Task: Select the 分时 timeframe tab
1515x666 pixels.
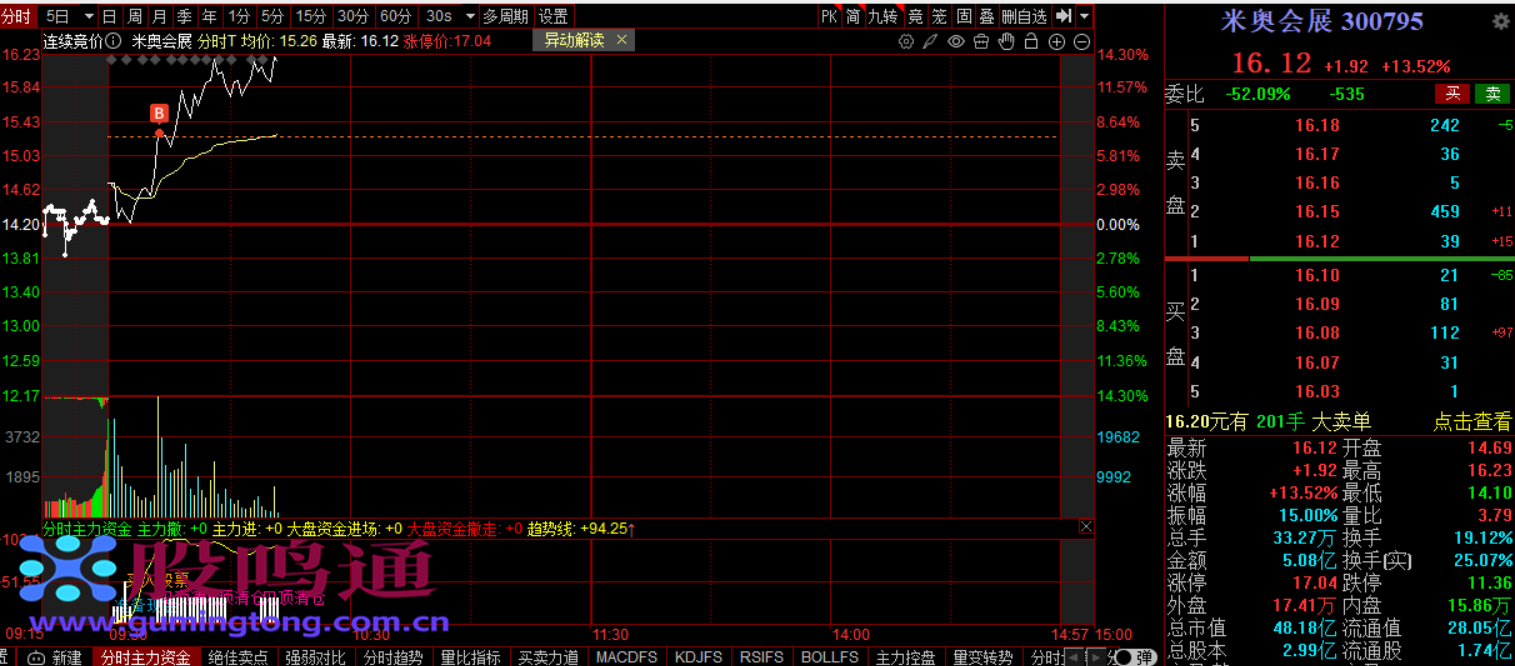Action: point(17,16)
